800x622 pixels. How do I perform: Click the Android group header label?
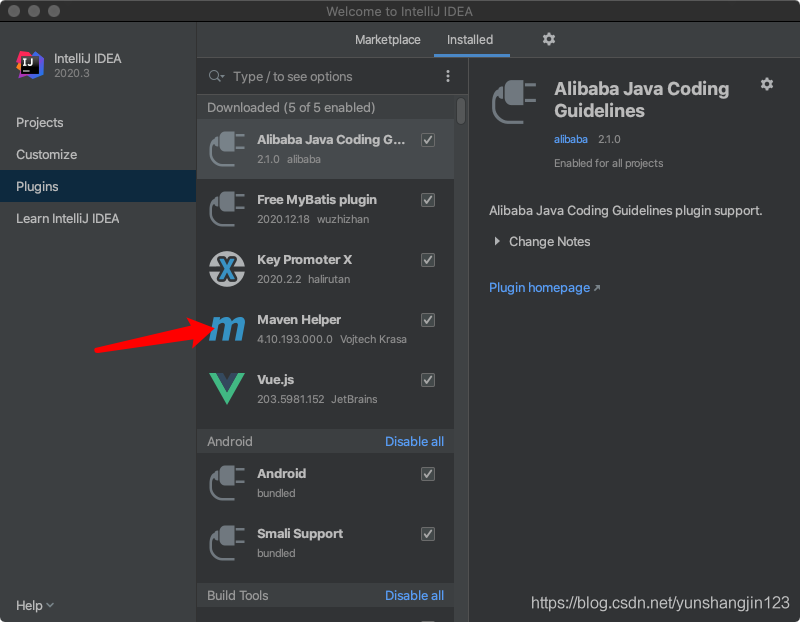[x=230, y=441]
